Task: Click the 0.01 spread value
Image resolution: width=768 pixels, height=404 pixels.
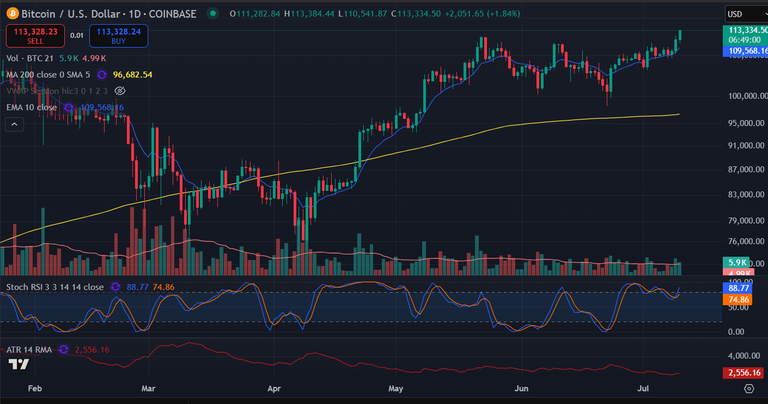Action: (76, 35)
